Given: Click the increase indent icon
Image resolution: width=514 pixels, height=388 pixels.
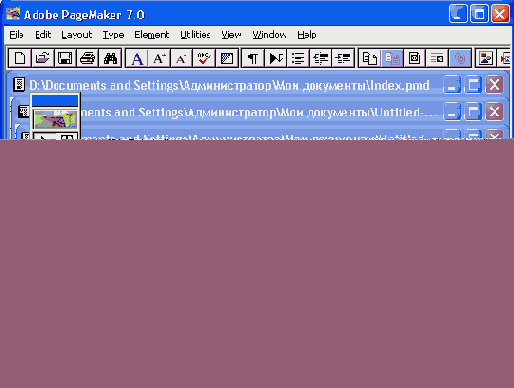Looking at the screenshot, I should coord(343,58).
